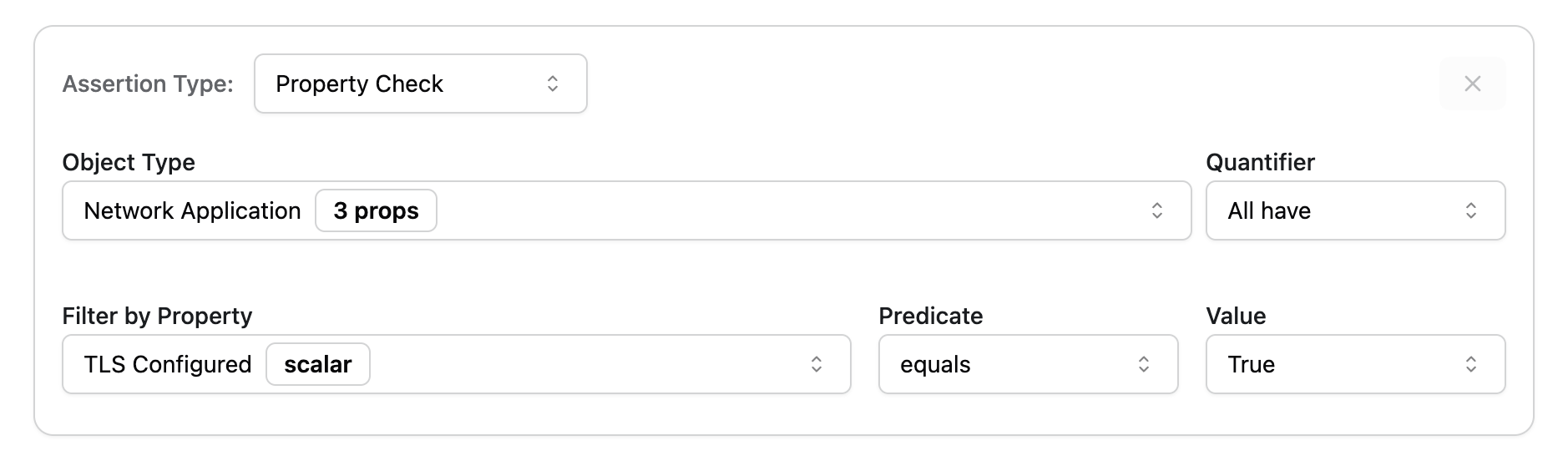
Task: Click the Filter by Property label
Action: 157,316
